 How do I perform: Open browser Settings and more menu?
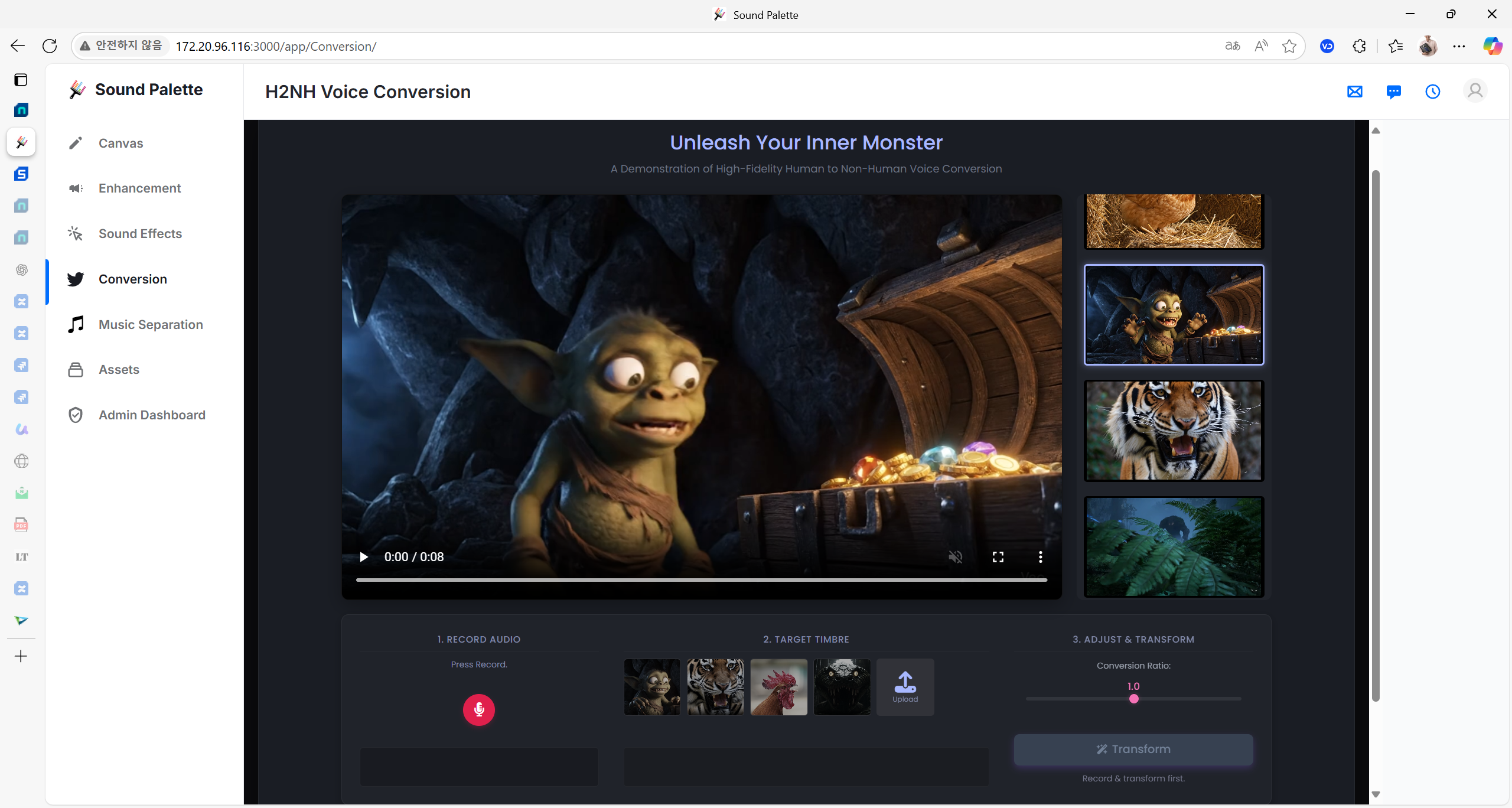pos(1459,46)
